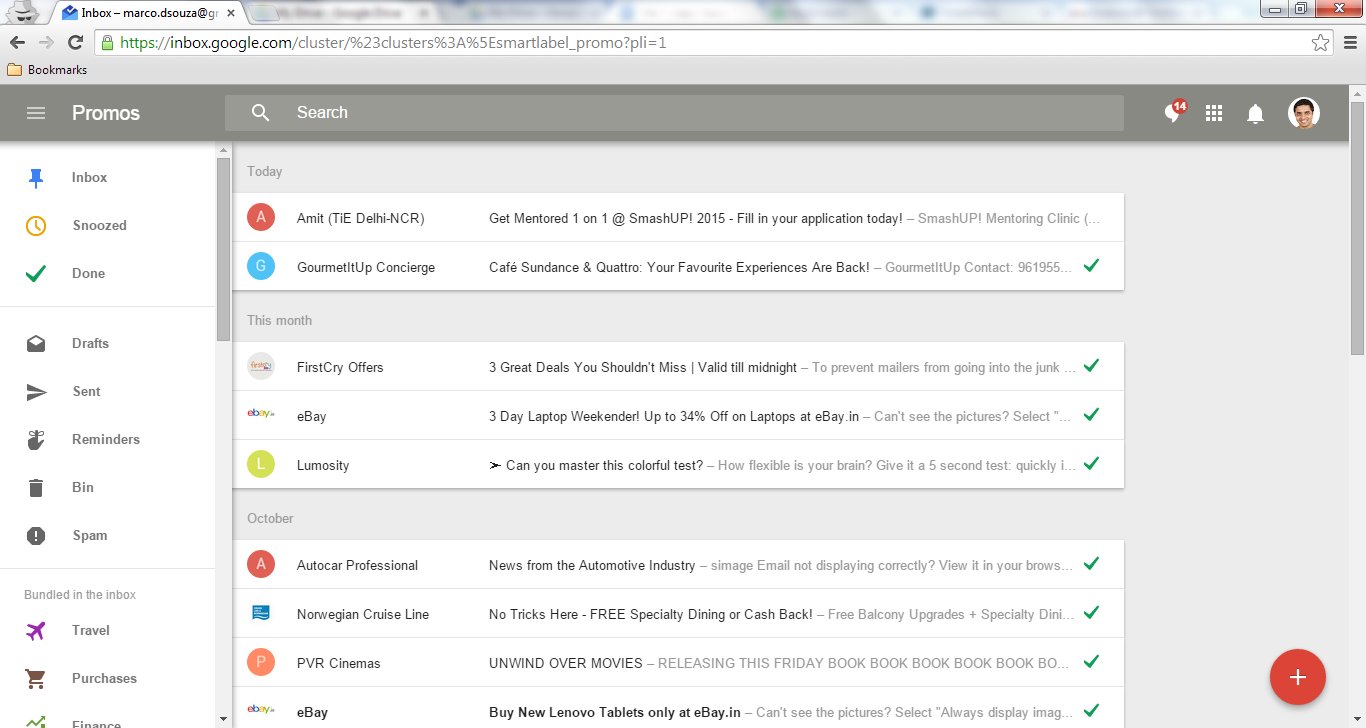
Task: Open News from the Automotive Industry email
Action: 678,565
